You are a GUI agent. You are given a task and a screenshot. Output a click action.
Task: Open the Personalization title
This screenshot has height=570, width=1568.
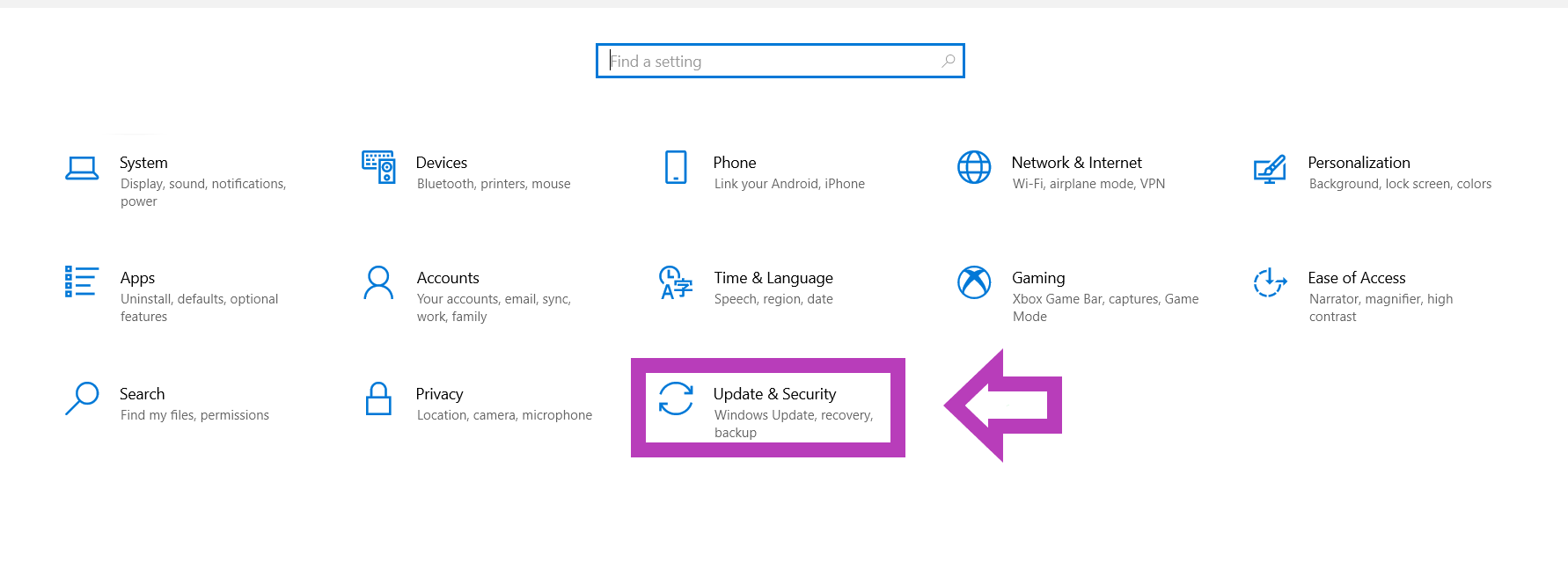pos(1359,163)
